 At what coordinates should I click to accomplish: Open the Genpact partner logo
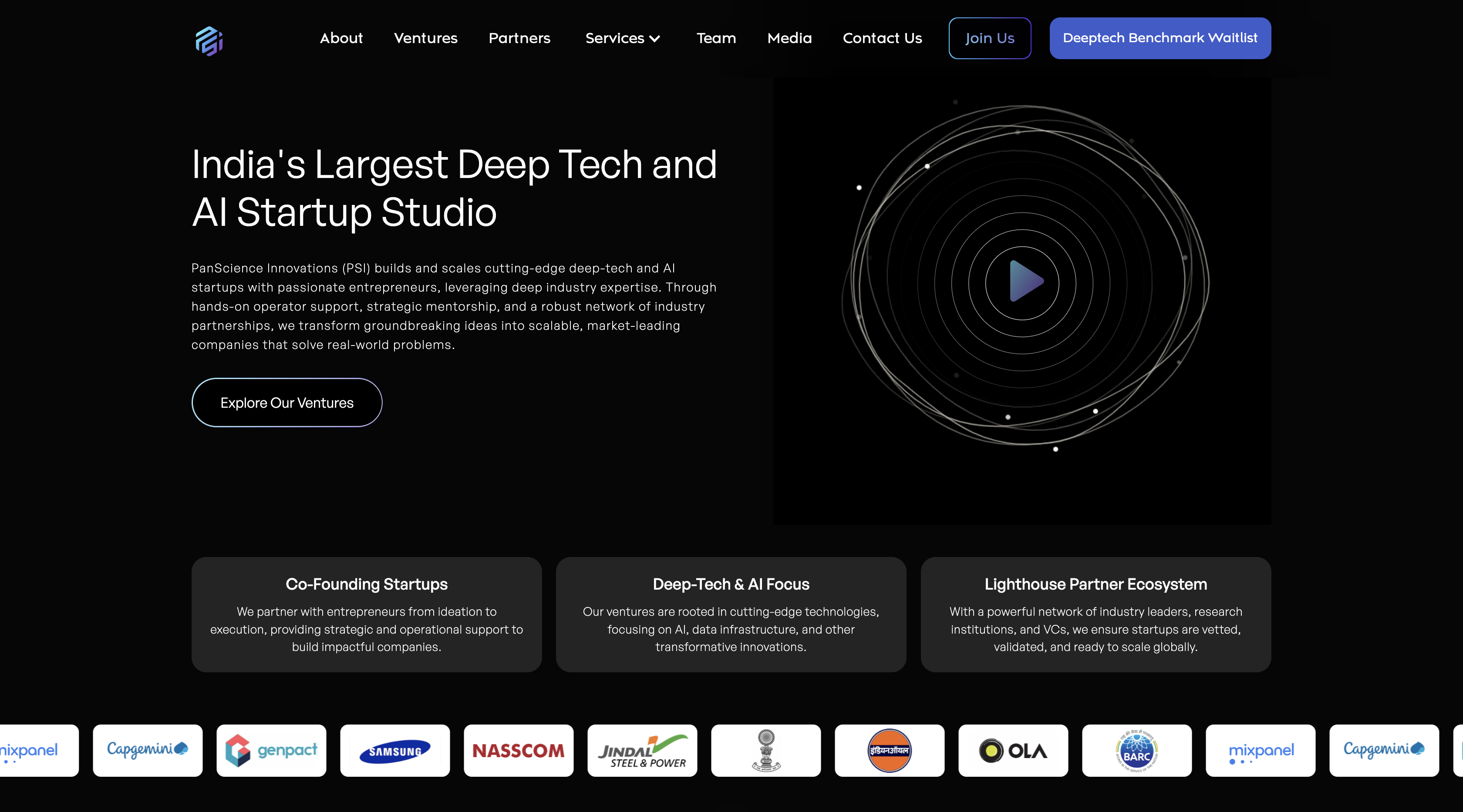coord(271,751)
